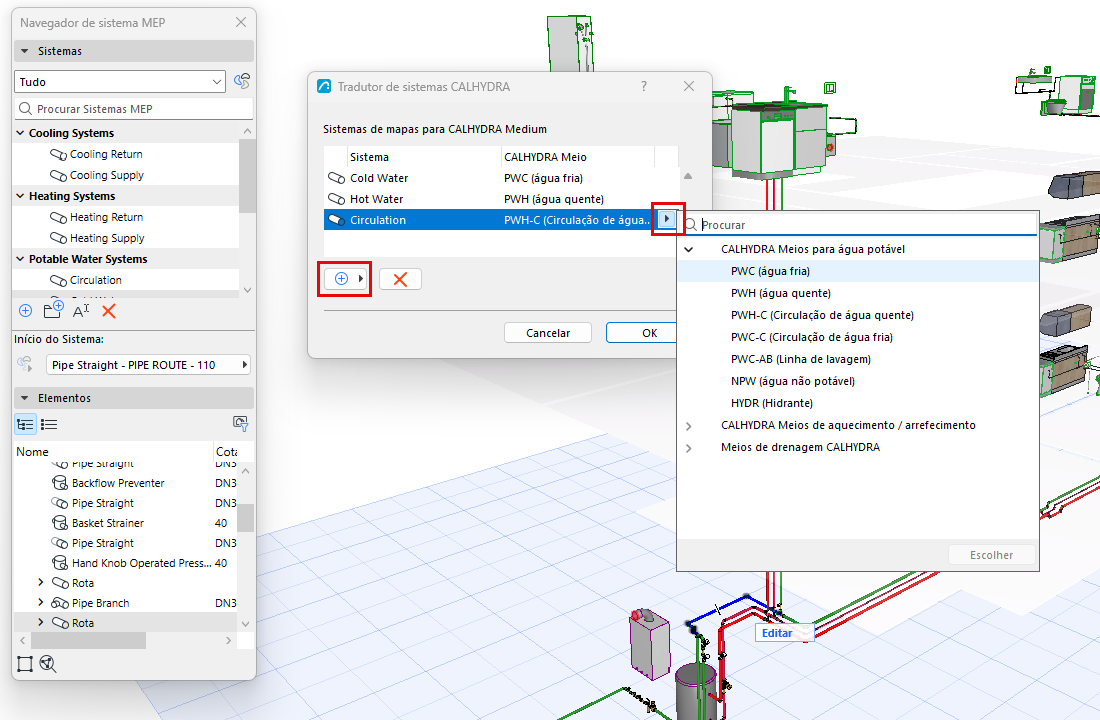Switch Elementos list to flat list view
This screenshot has width=1100, height=720.
point(49,424)
